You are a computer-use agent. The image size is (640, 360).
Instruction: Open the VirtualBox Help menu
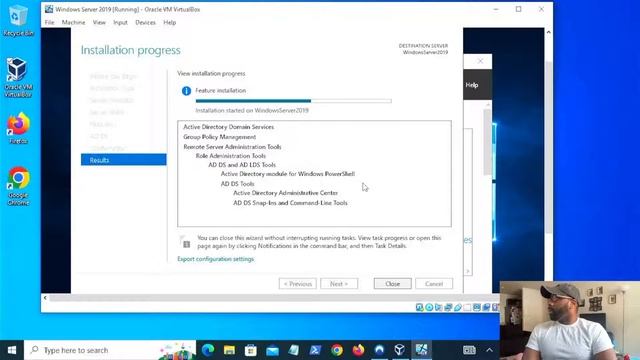tap(170, 22)
